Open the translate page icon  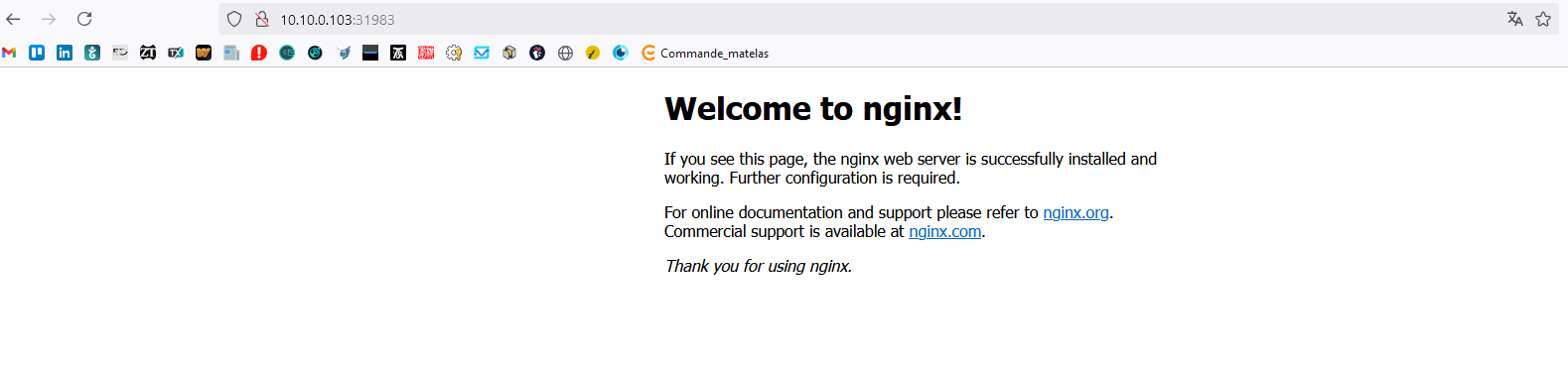[x=1514, y=19]
